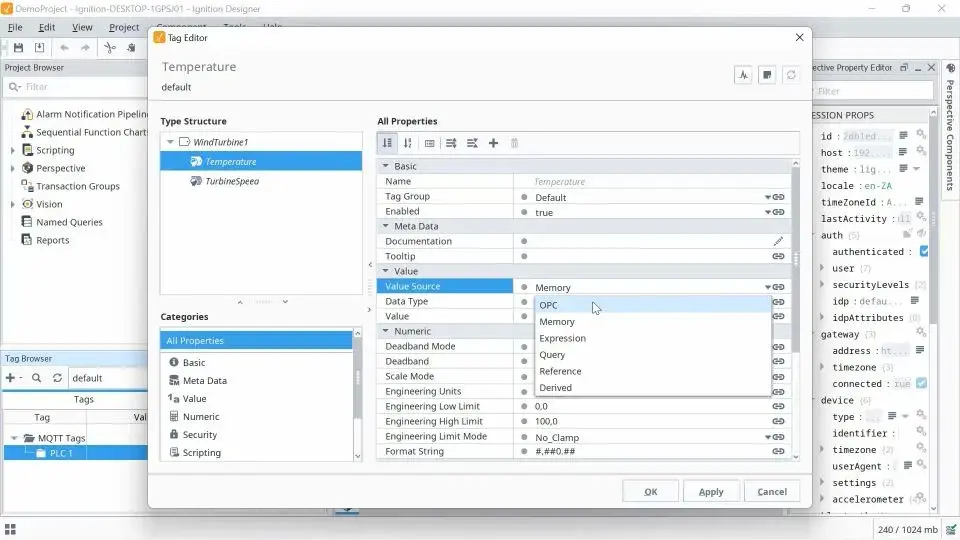Click the binding link icon for Format String

(x=779, y=451)
